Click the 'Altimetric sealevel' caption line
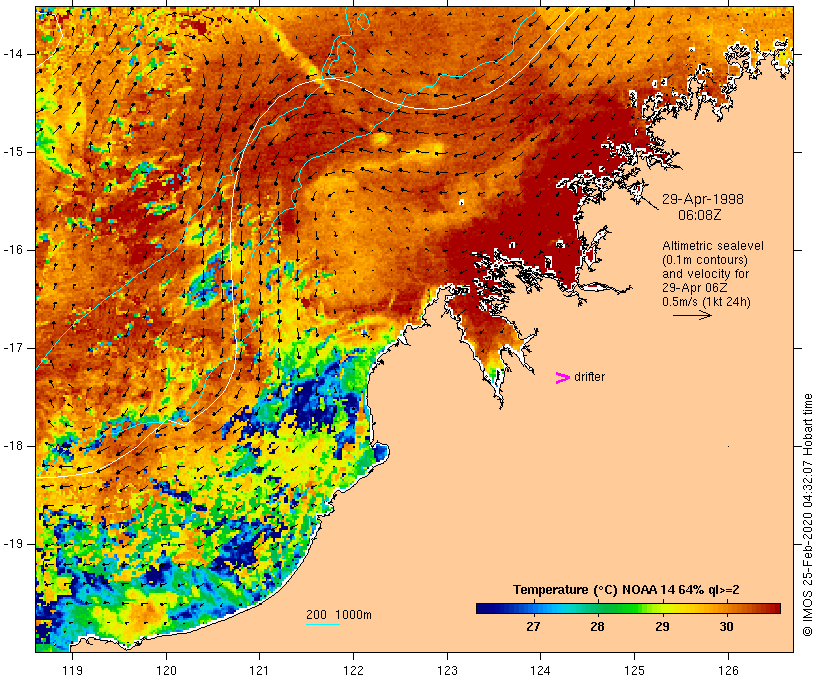820x680 pixels. click(713, 245)
